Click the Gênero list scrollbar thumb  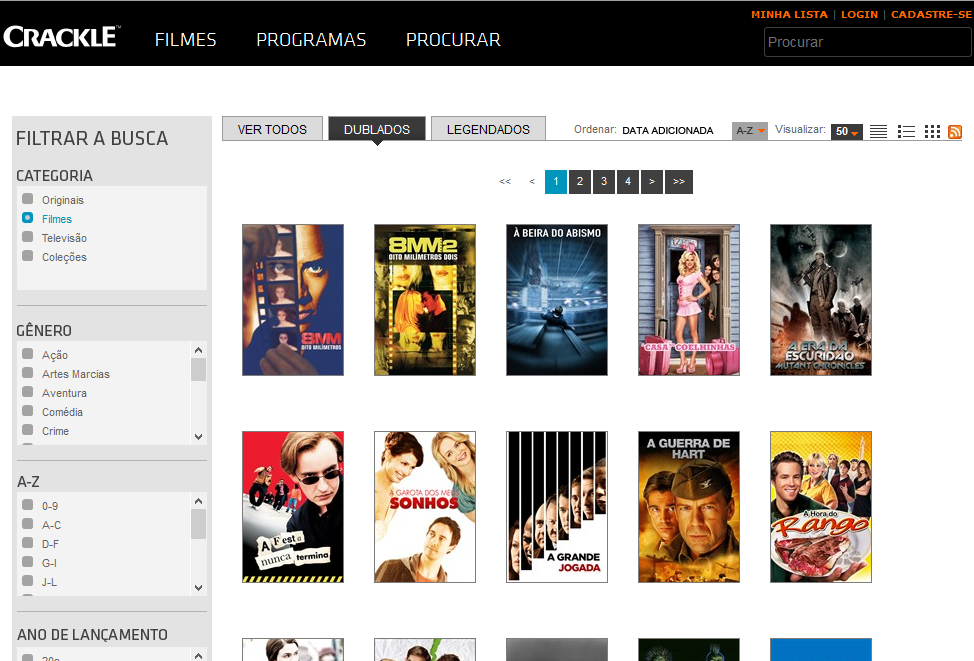click(198, 369)
